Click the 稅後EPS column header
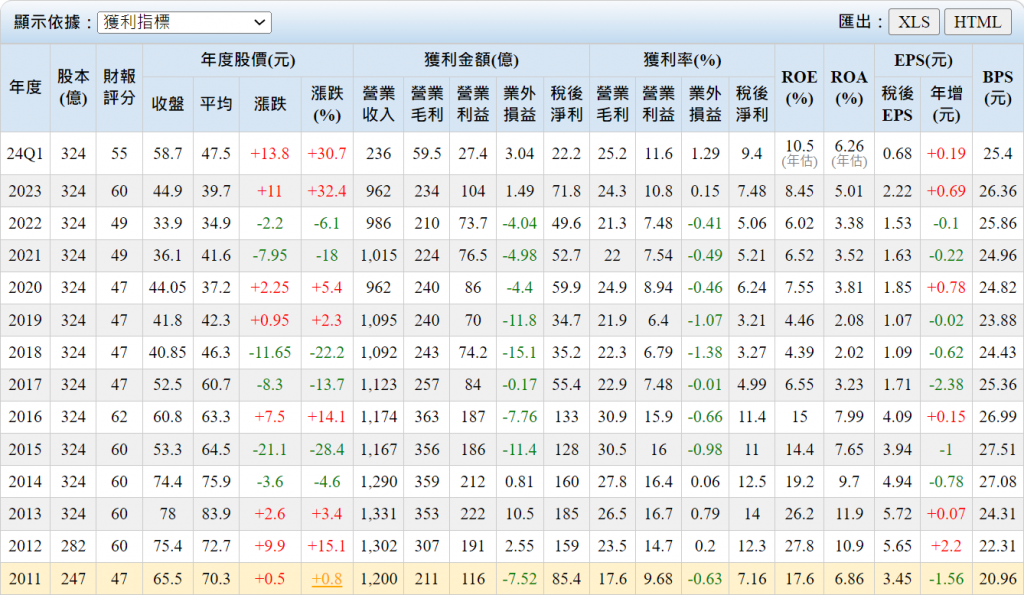 click(x=897, y=103)
